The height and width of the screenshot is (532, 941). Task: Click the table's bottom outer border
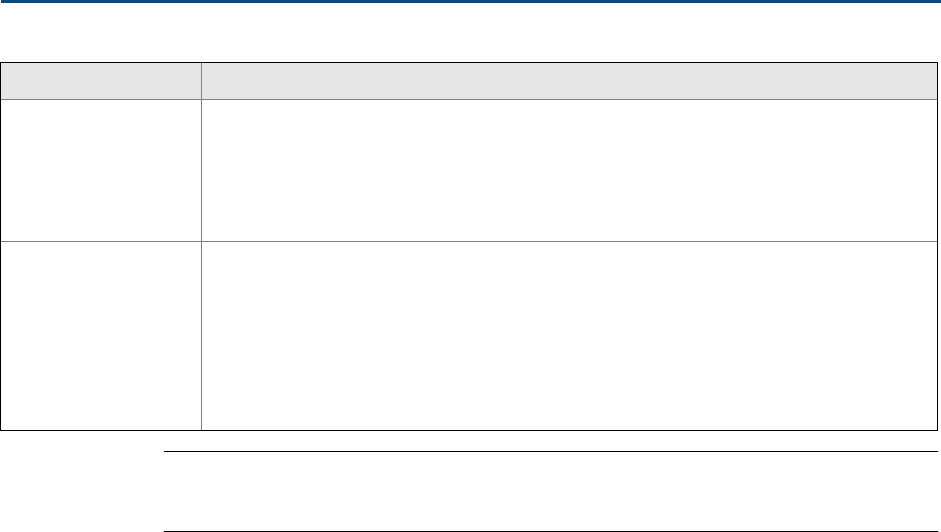469,430
